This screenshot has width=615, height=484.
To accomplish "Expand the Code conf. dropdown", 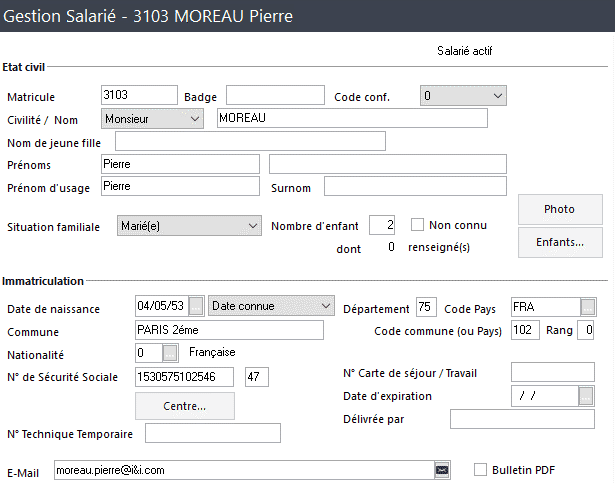I will (463, 96).
